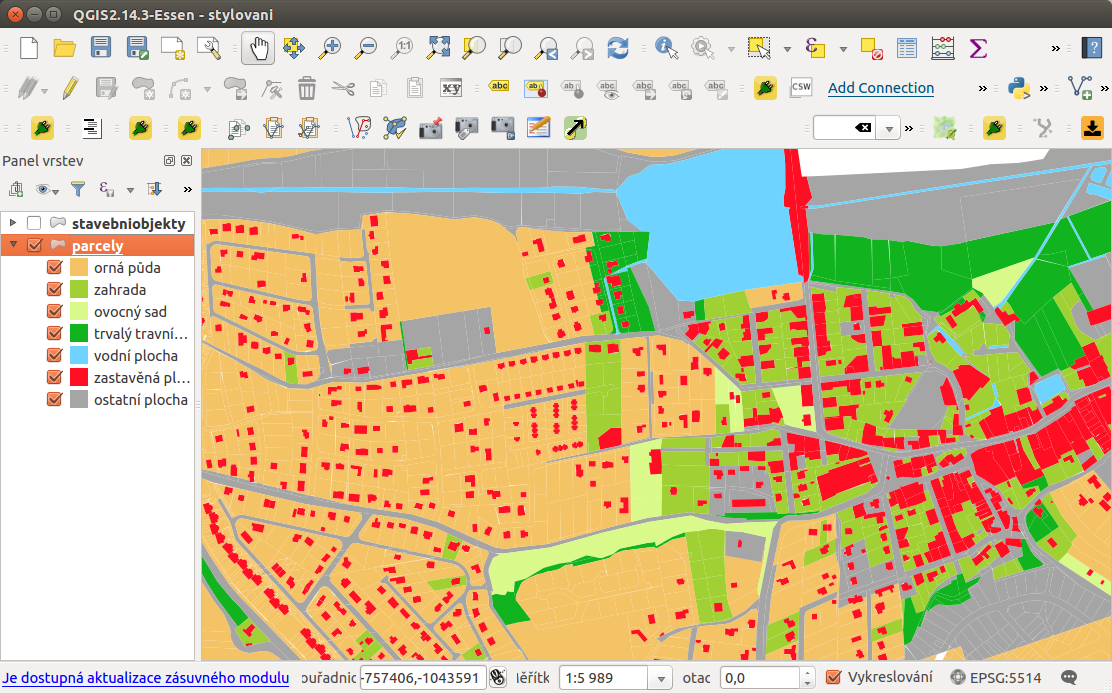
Task: Open the combo box dropdown beside clear field
Action: [x=889, y=128]
